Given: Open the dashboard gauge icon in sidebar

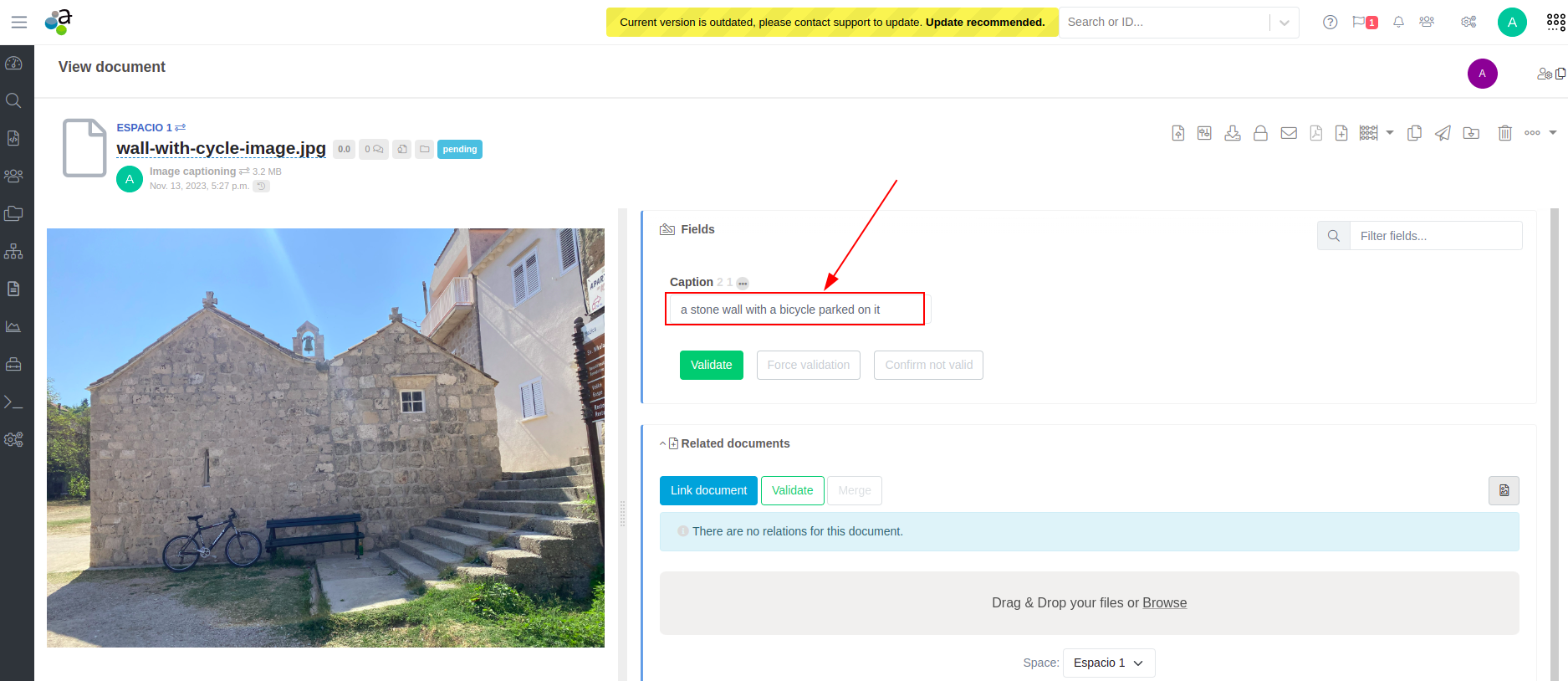Looking at the screenshot, I should (x=13, y=64).
